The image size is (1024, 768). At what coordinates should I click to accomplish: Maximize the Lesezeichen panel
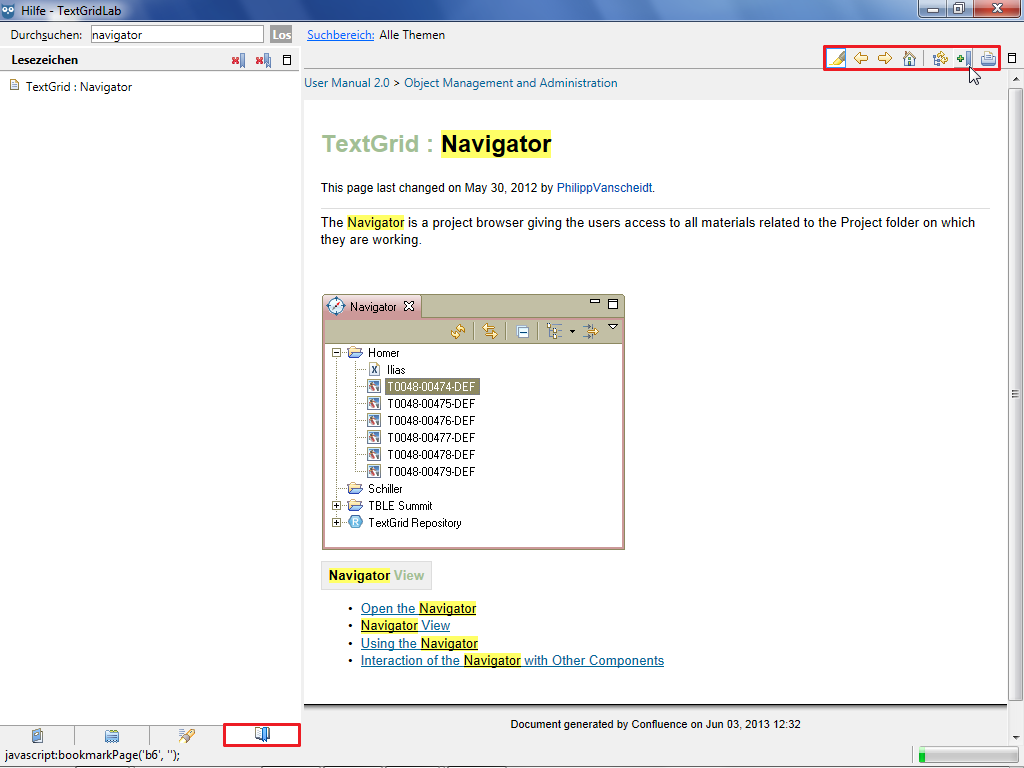(x=287, y=60)
